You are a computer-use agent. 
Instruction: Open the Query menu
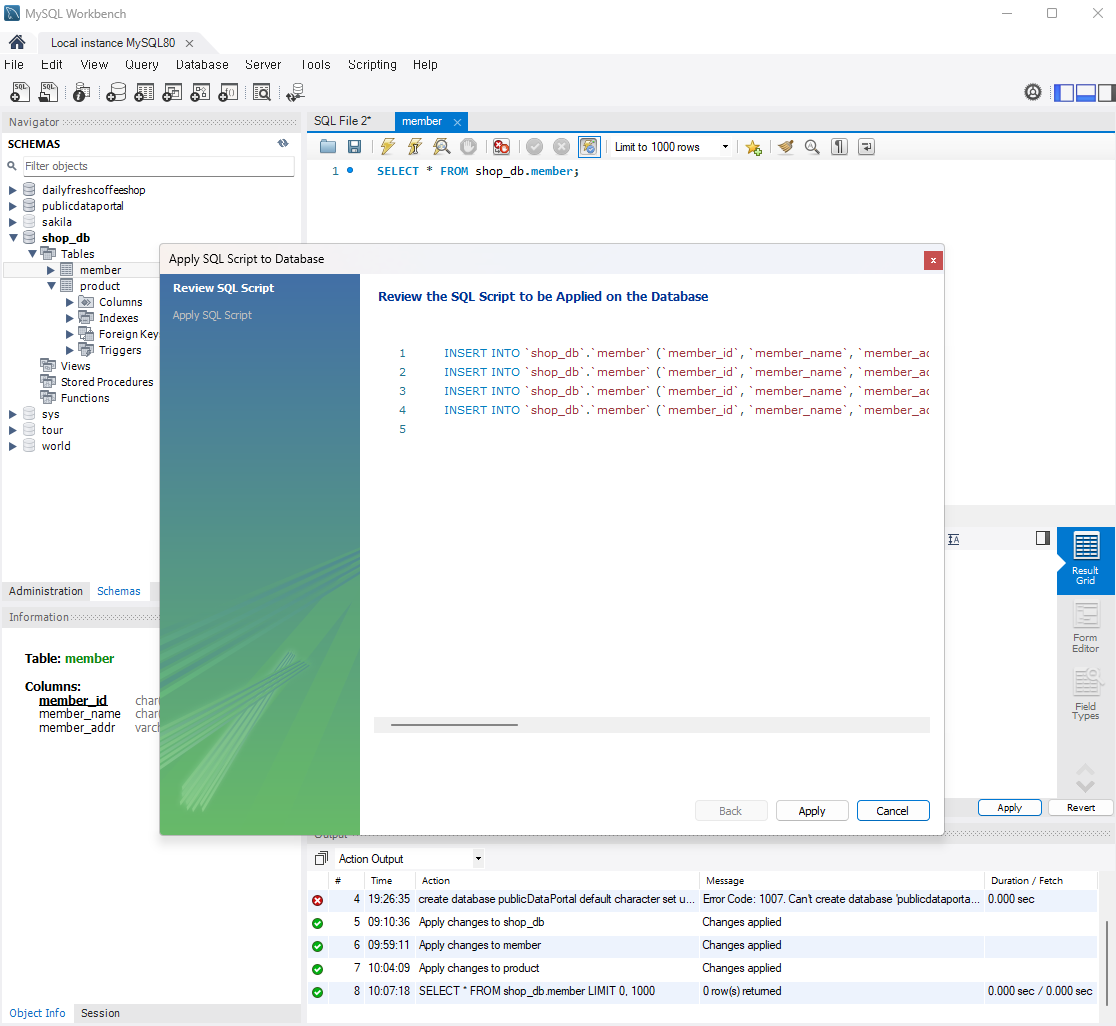(x=142, y=65)
